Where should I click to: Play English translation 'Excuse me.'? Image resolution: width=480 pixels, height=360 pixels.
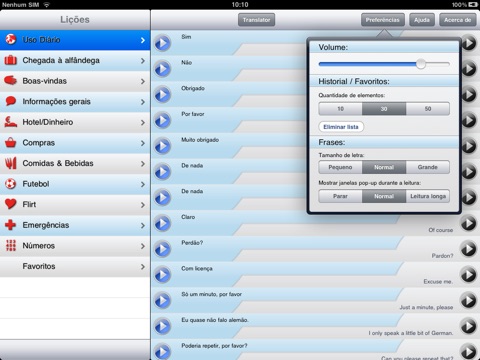pyautogui.click(x=469, y=275)
